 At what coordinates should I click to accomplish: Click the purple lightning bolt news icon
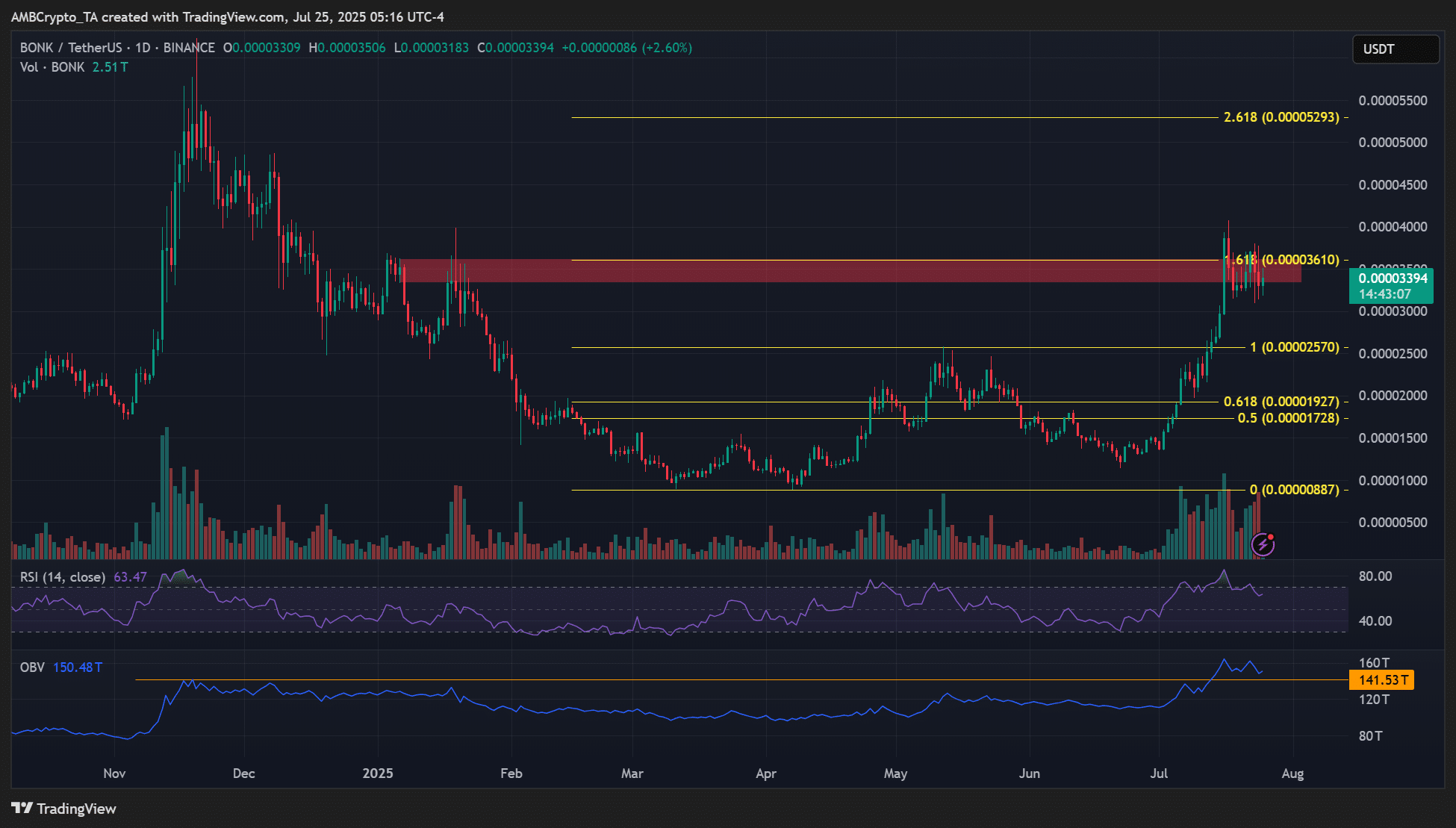[x=1263, y=545]
